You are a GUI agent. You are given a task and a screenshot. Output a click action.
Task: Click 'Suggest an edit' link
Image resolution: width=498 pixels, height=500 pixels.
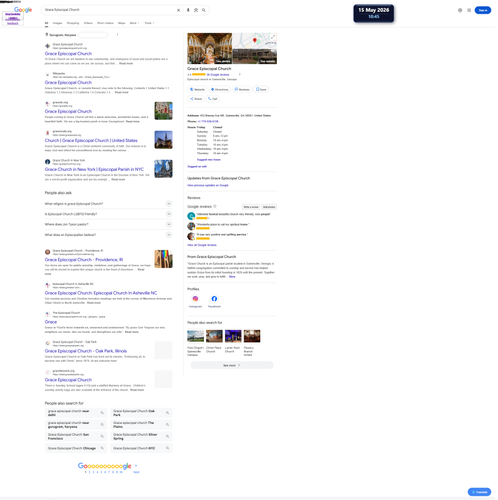click(x=197, y=166)
